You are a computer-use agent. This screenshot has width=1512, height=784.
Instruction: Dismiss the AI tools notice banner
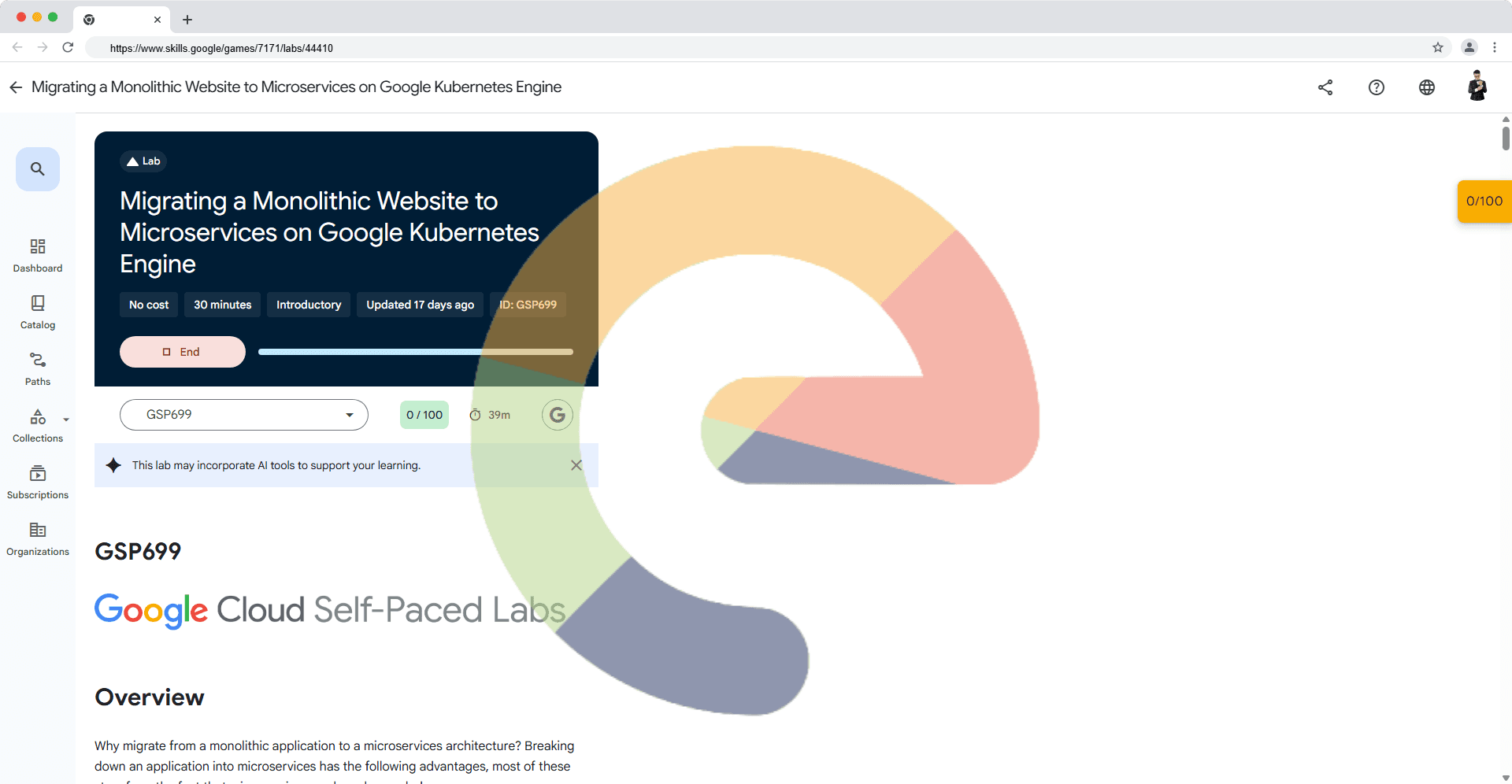(x=576, y=465)
